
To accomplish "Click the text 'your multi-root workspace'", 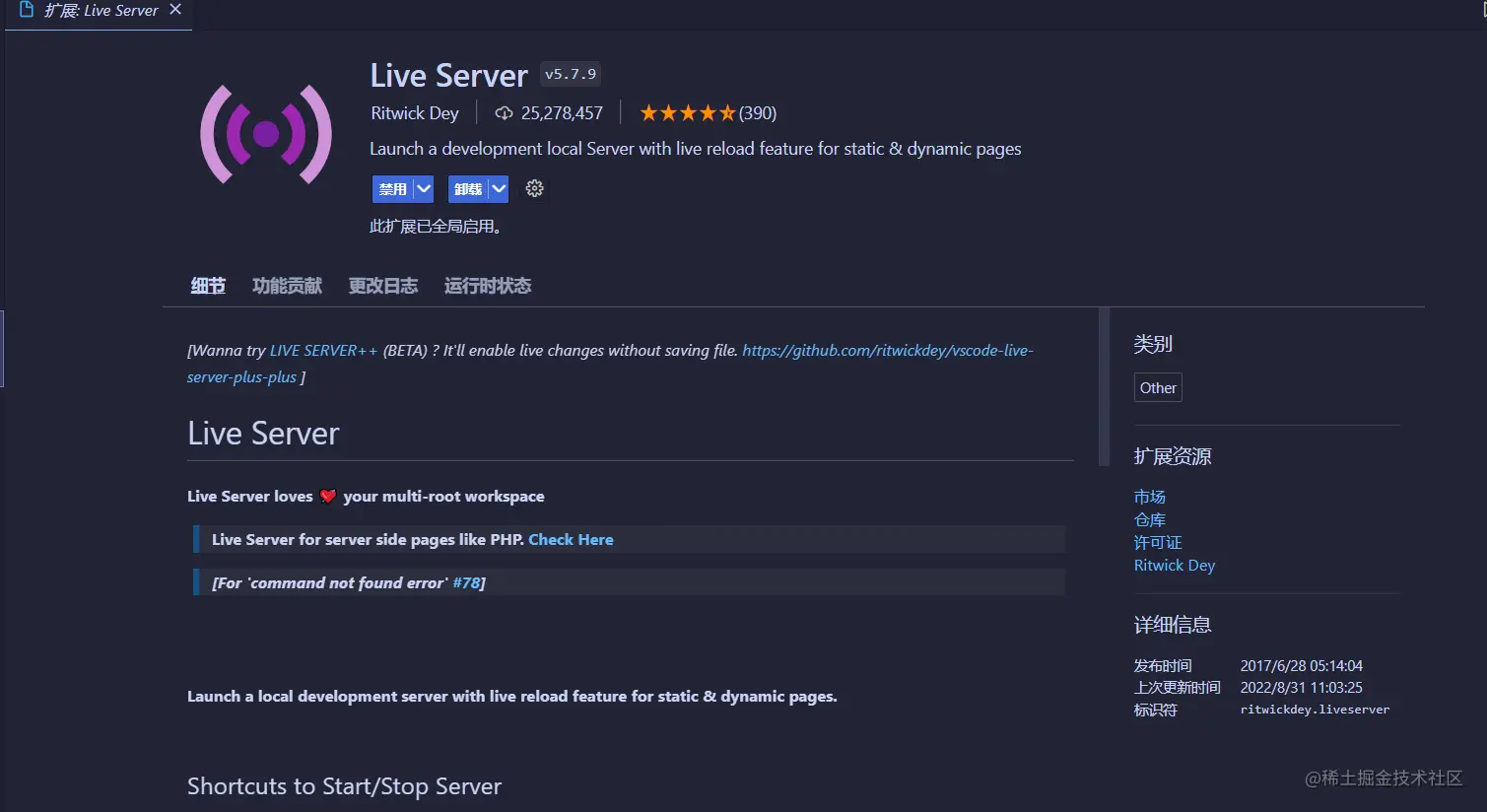I will coord(443,497).
